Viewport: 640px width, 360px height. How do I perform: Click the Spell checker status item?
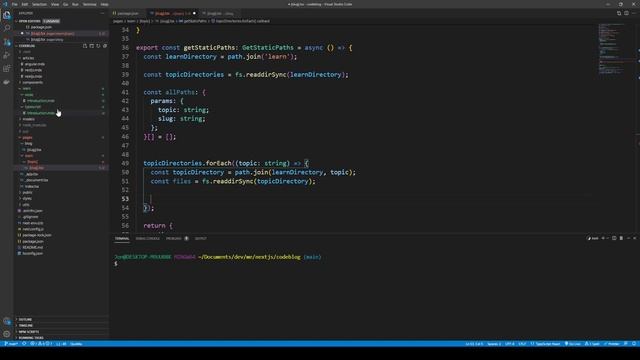tap(592, 344)
